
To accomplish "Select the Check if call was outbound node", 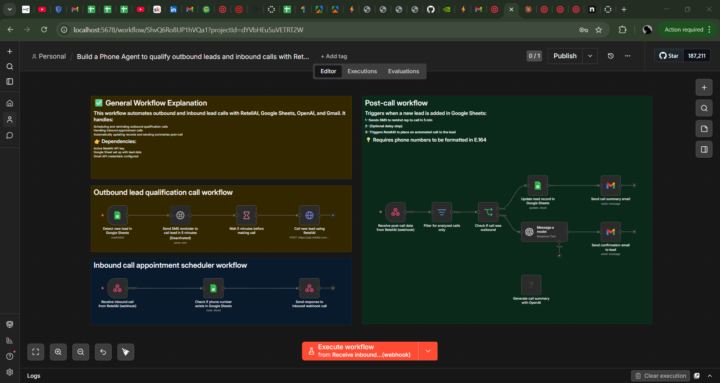I will point(488,212).
